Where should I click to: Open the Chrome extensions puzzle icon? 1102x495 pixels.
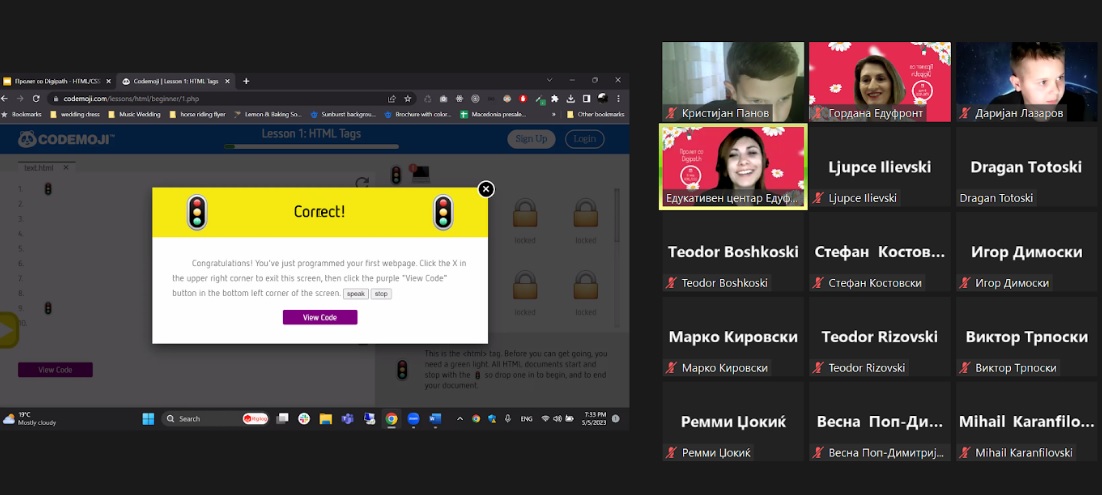click(x=555, y=98)
